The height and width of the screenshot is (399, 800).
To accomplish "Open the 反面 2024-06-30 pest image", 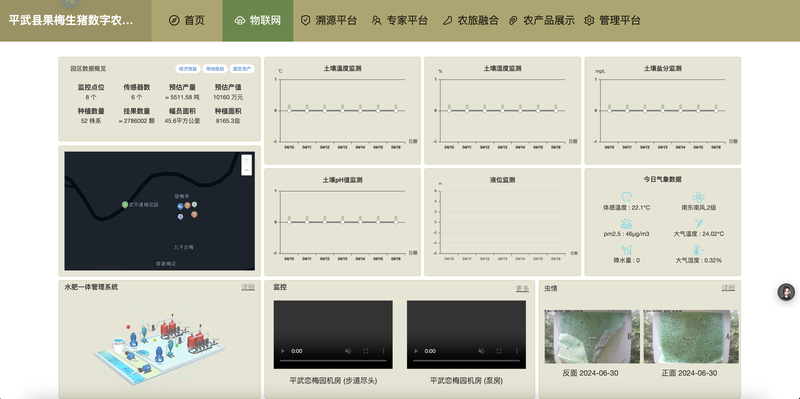I will tap(592, 337).
